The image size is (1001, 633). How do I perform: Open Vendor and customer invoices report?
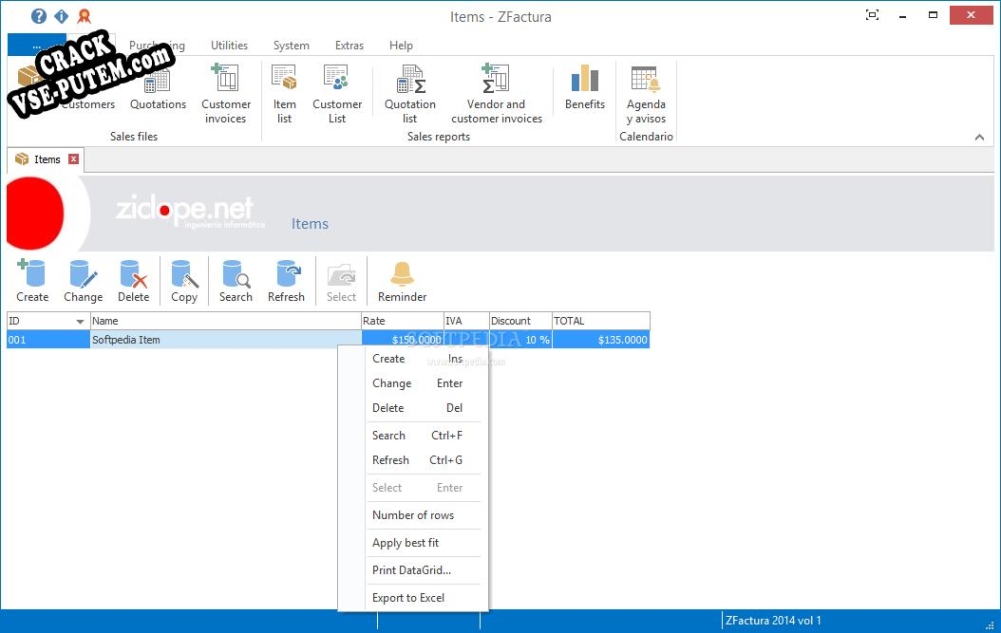pyautogui.click(x=496, y=94)
